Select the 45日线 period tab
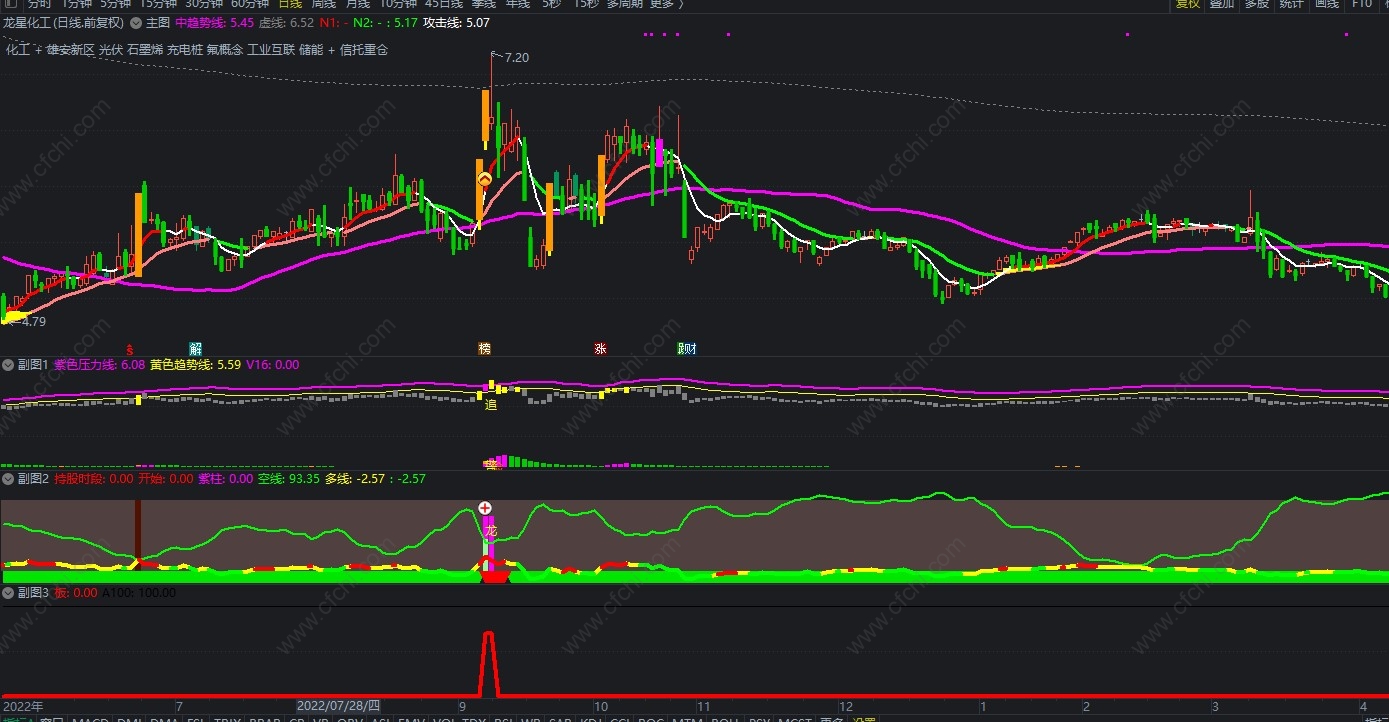The image size is (1389, 722). point(445,4)
